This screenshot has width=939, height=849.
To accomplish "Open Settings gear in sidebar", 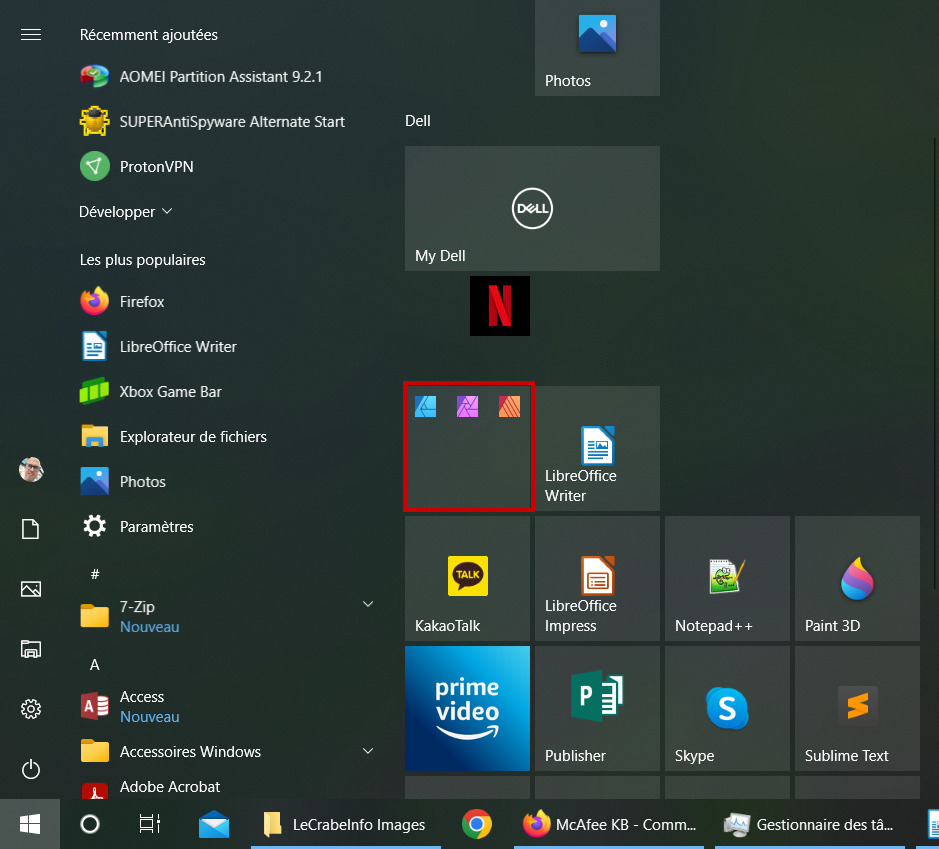I will pyautogui.click(x=31, y=709).
